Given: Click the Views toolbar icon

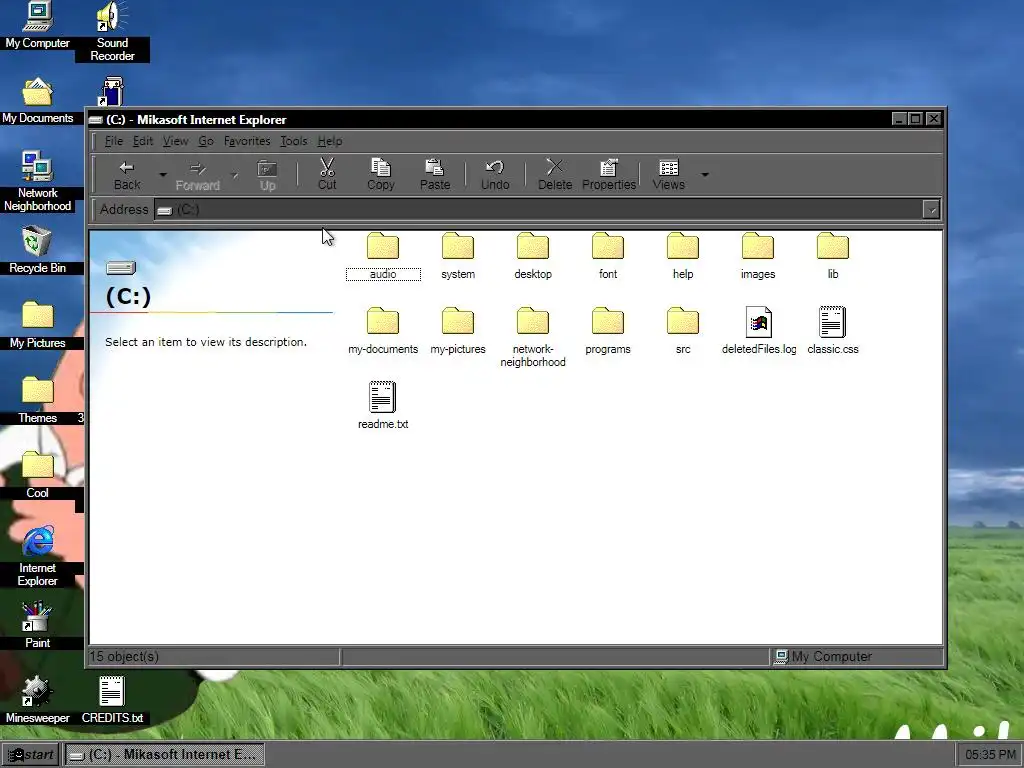Looking at the screenshot, I should (x=669, y=168).
